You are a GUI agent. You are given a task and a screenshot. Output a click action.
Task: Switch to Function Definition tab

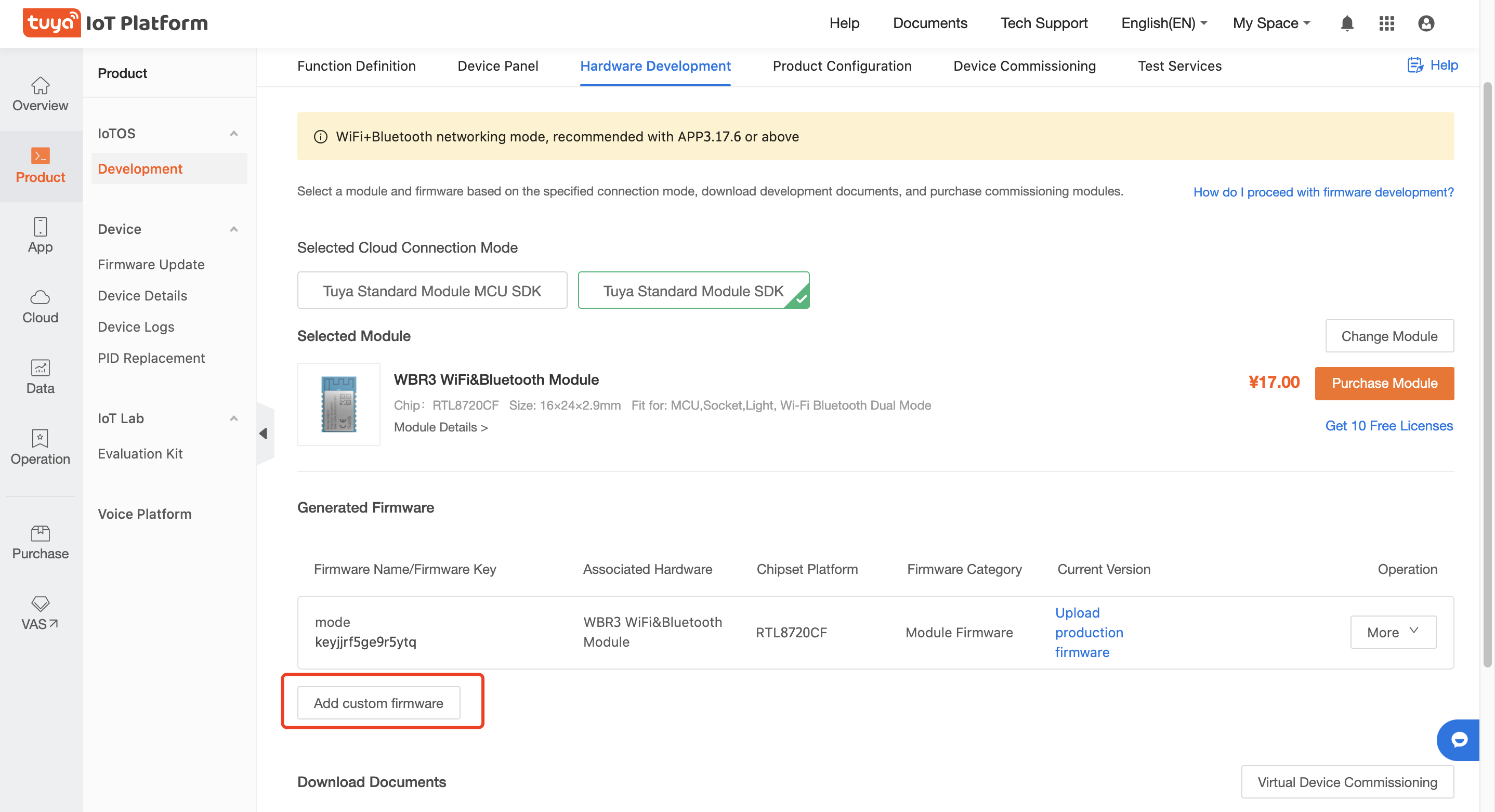(357, 66)
